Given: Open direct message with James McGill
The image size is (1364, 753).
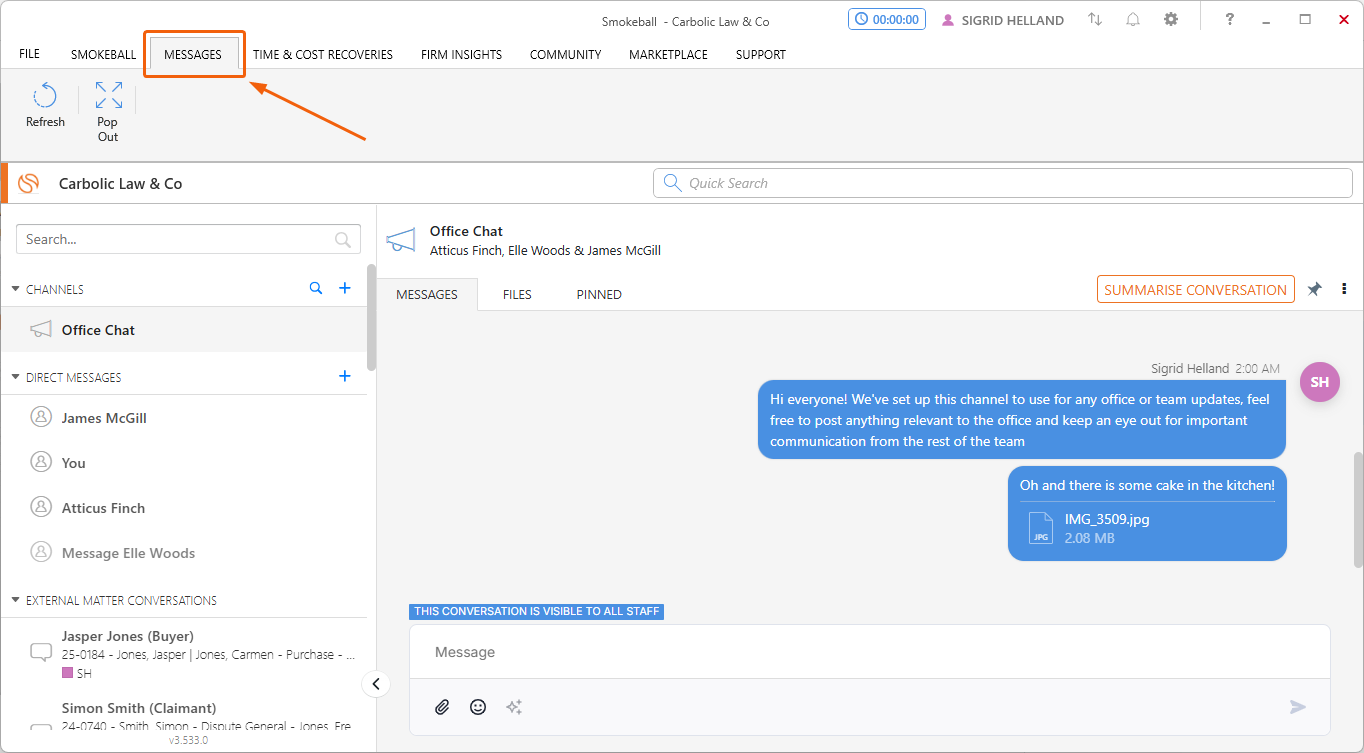Looking at the screenshot, I should coord(184,418).
